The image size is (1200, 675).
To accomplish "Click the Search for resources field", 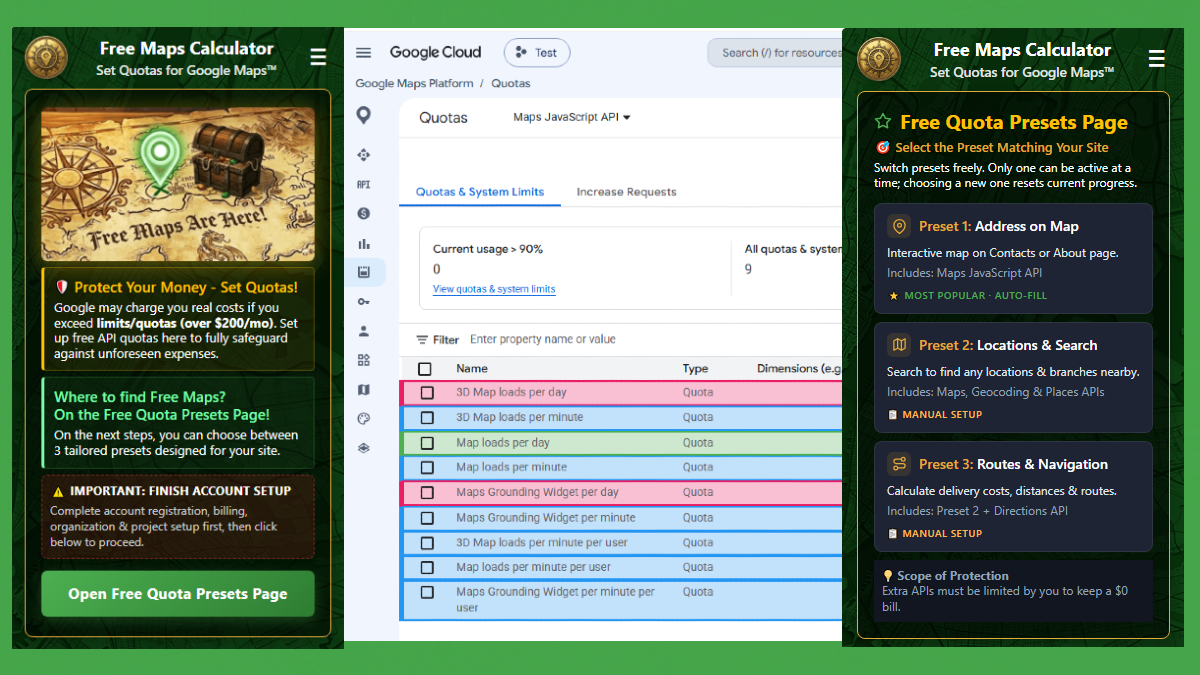I will click(775, 53).
